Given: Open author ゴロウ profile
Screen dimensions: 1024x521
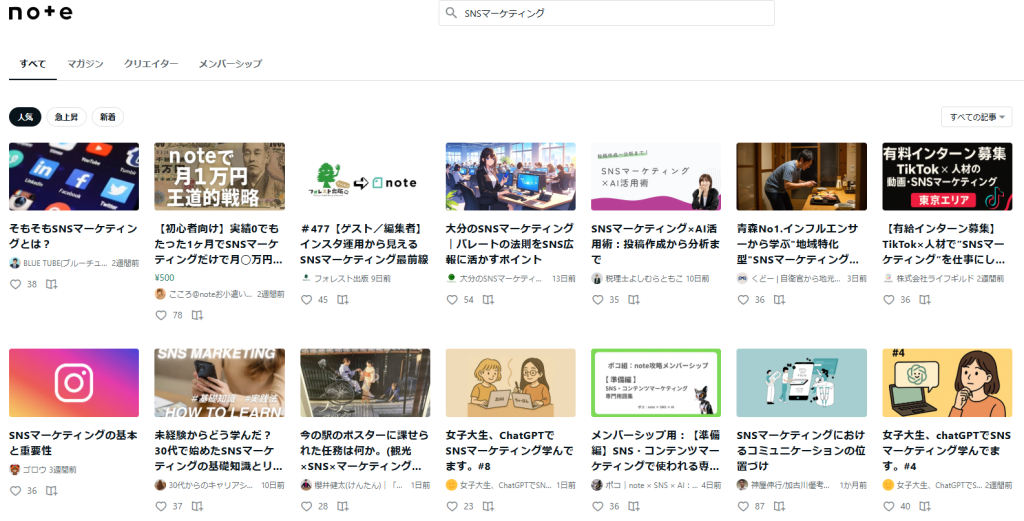Looking at the screenshot, I should pos(34,469).
